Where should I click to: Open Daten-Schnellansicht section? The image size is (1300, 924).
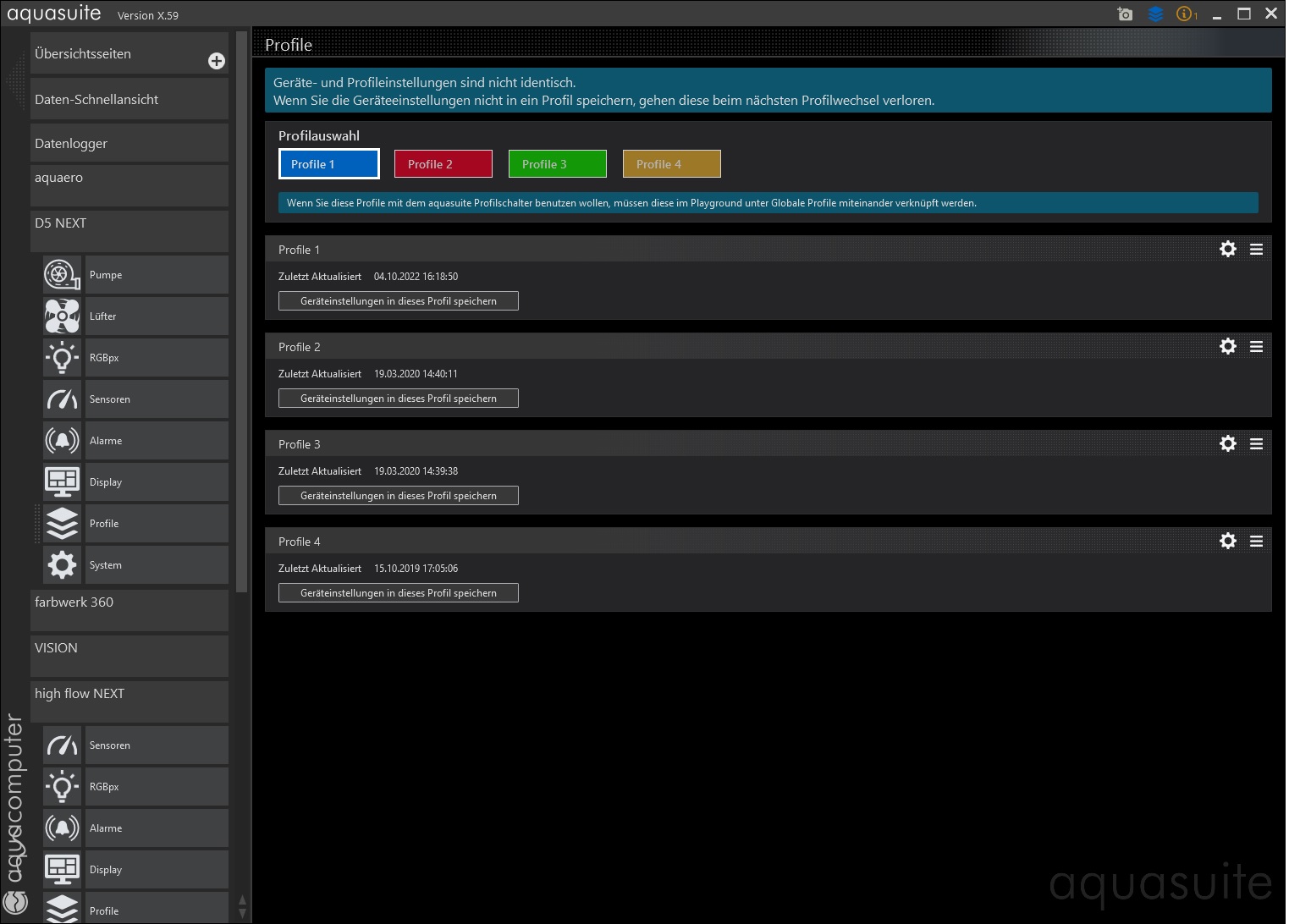(129, 99)
